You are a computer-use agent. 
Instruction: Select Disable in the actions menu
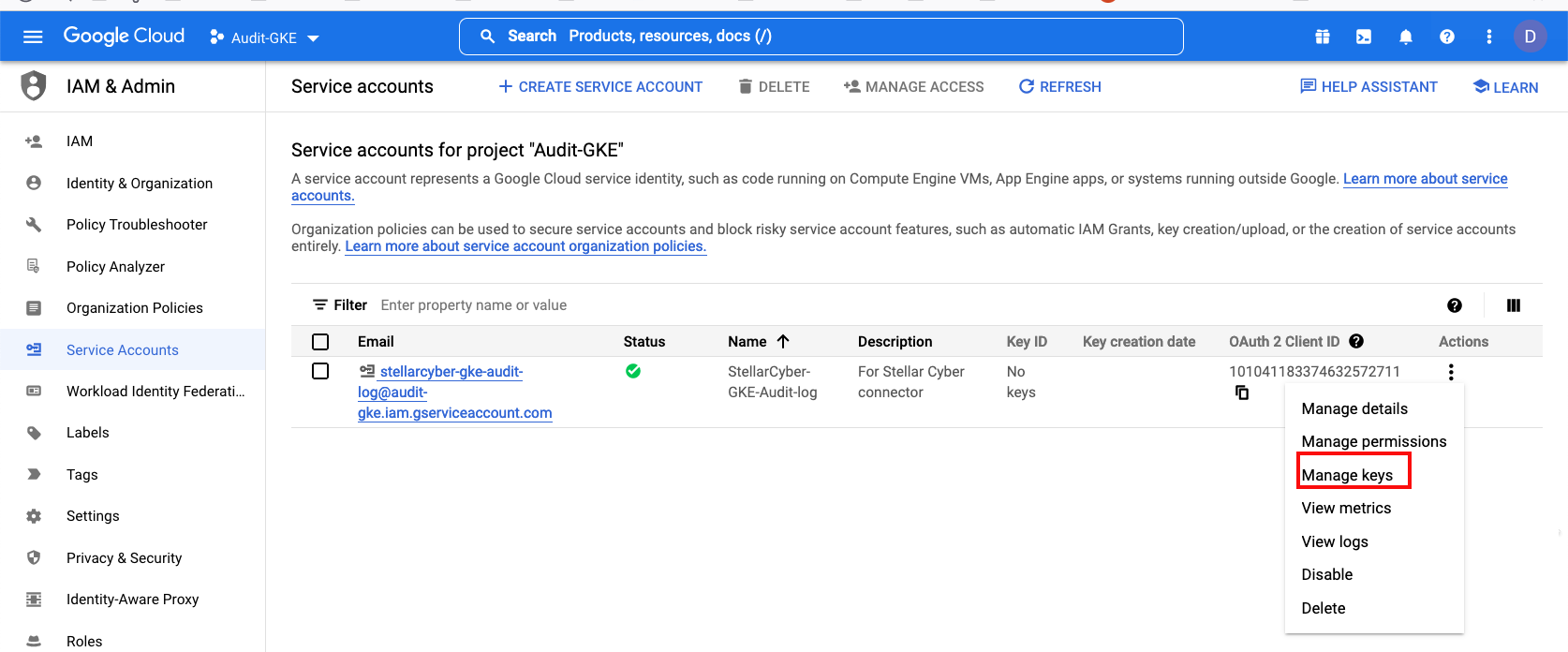pyautogui.click(x=1326, y=574)
